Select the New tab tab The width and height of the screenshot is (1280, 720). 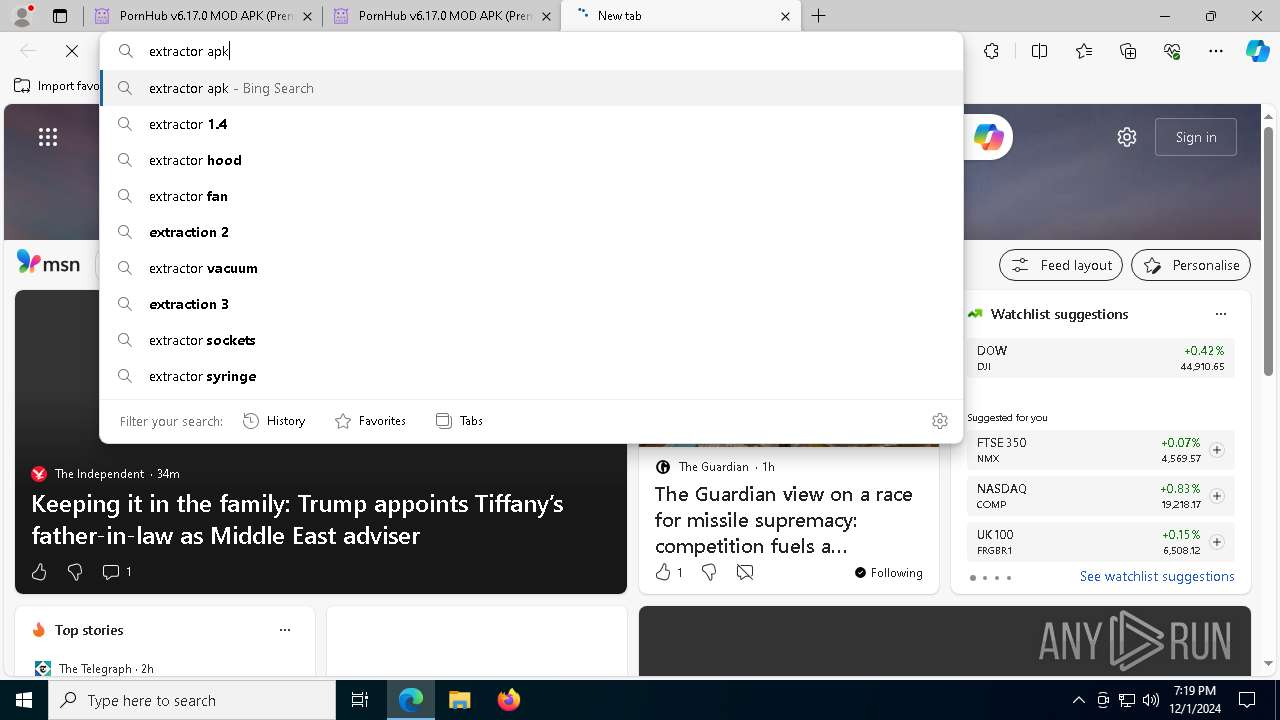[x=681, y=16]
